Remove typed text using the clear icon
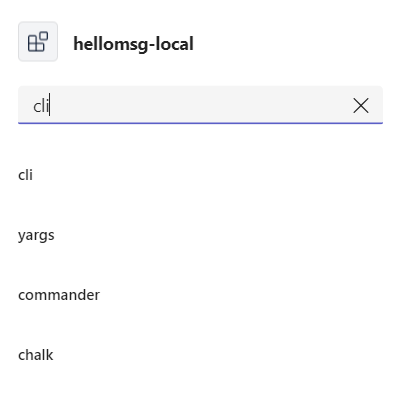Screen dimensions: 393x393 pos(361,106)
